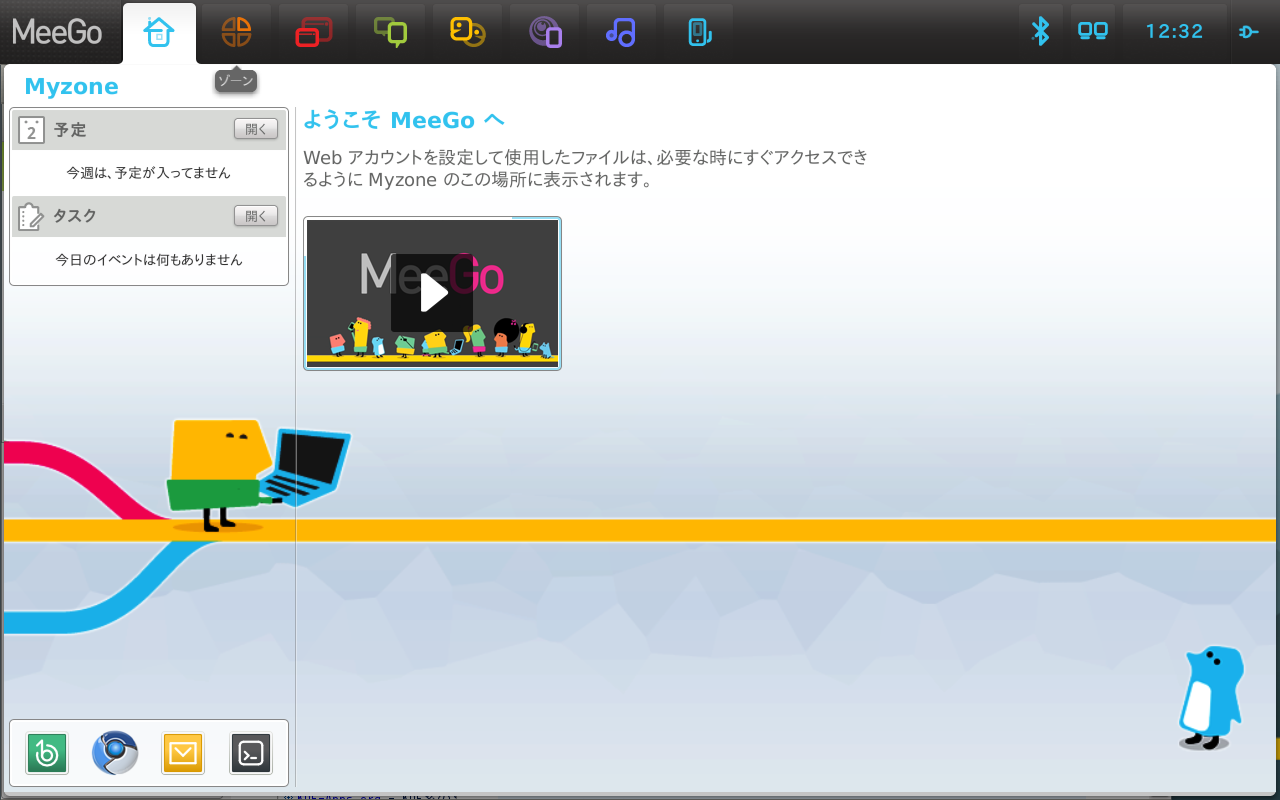Launch the Terminal from favorites
This screenshot has width=1280, height=800.
pyautogui.click(x=251, y=753)
